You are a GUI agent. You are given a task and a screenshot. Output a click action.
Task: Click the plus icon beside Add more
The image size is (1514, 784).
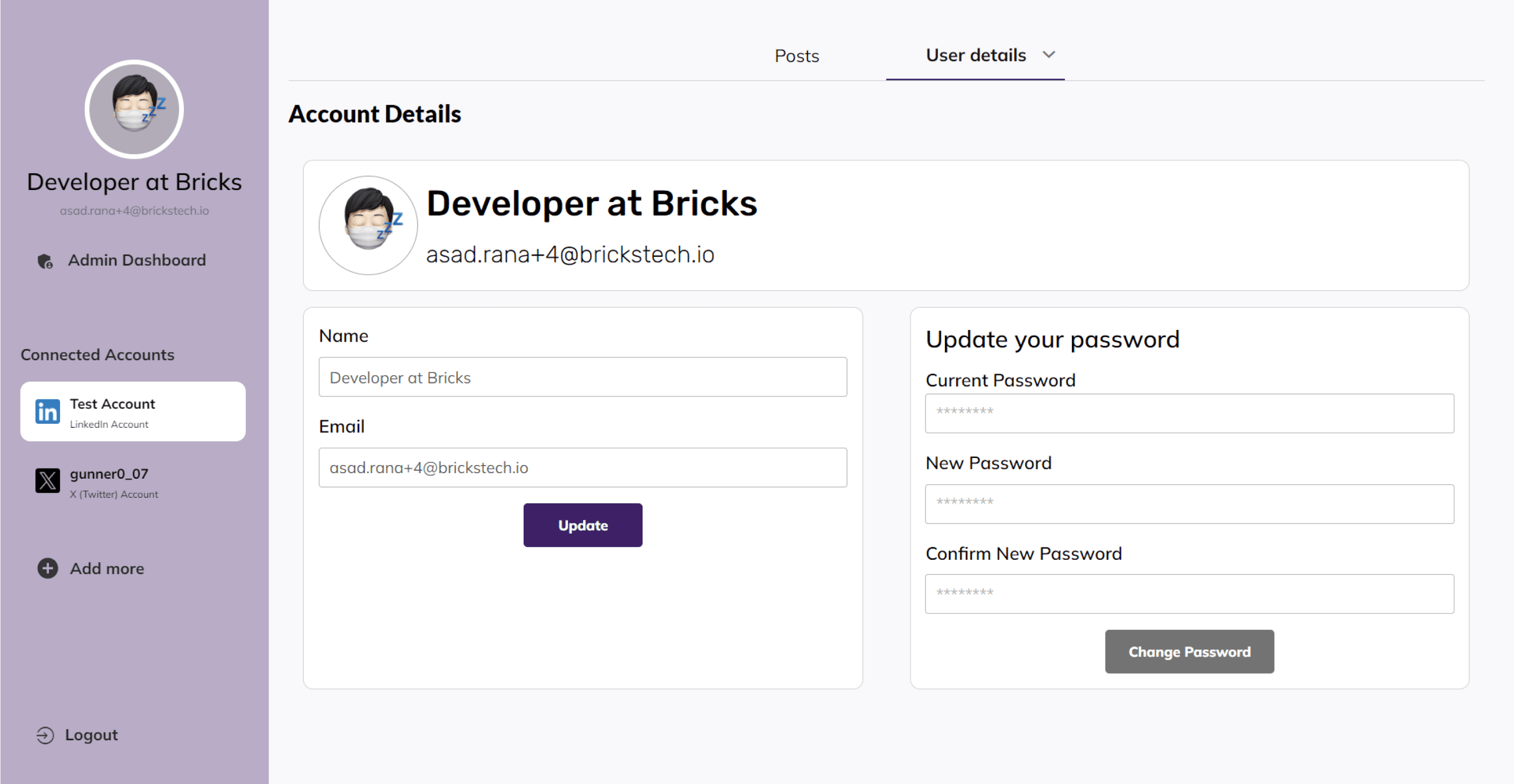[x=47, y=568]
